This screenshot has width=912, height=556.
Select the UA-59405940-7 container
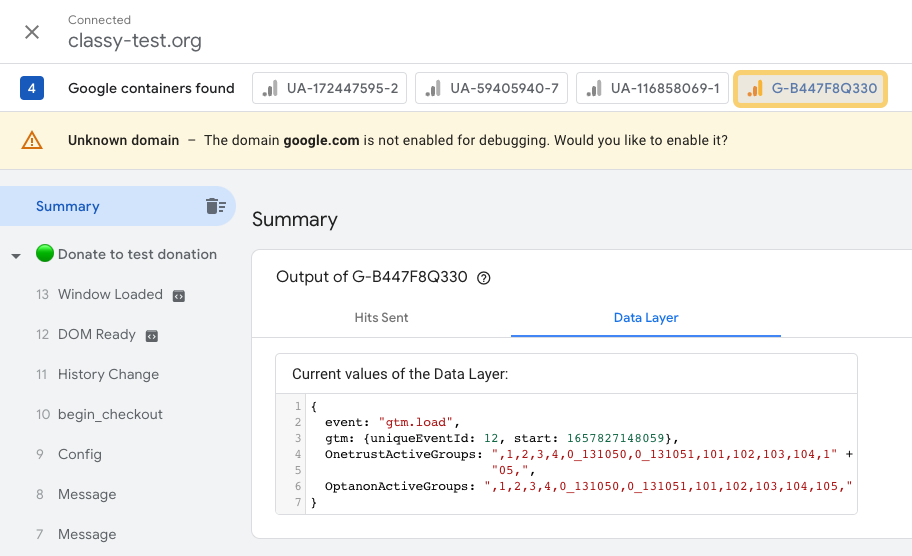coord(491,88)
